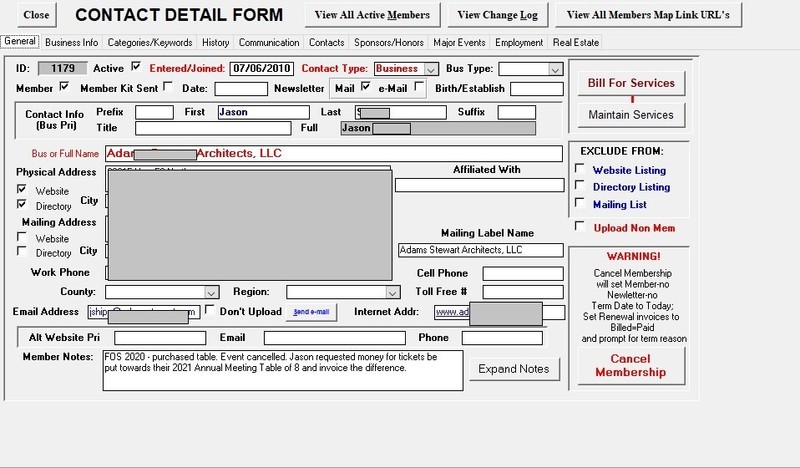Exclude from Directory Listing checkbox
This screenshot has height=468, width=800.
[580, 185]
